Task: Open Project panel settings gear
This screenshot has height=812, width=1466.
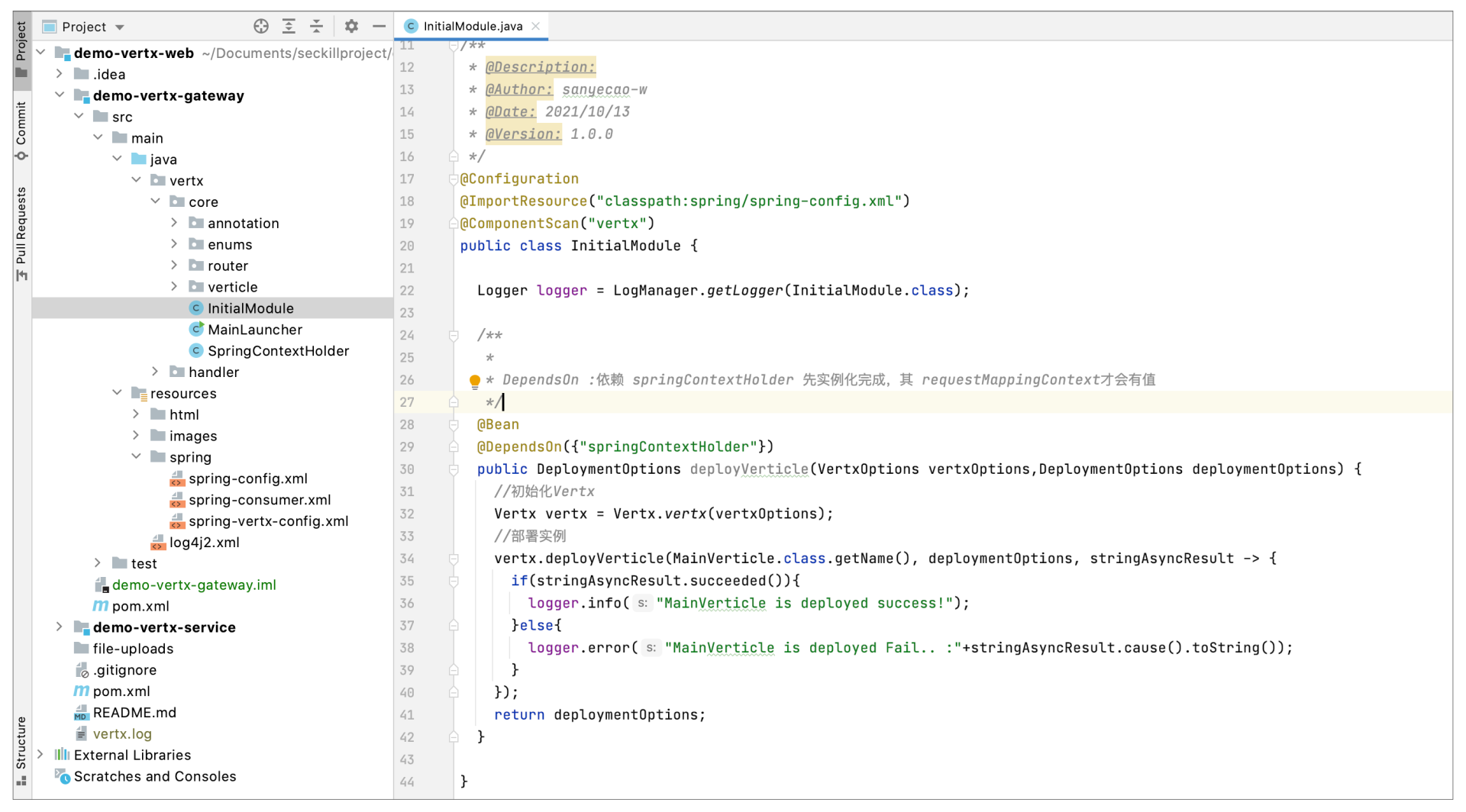Action: (351, 27)
